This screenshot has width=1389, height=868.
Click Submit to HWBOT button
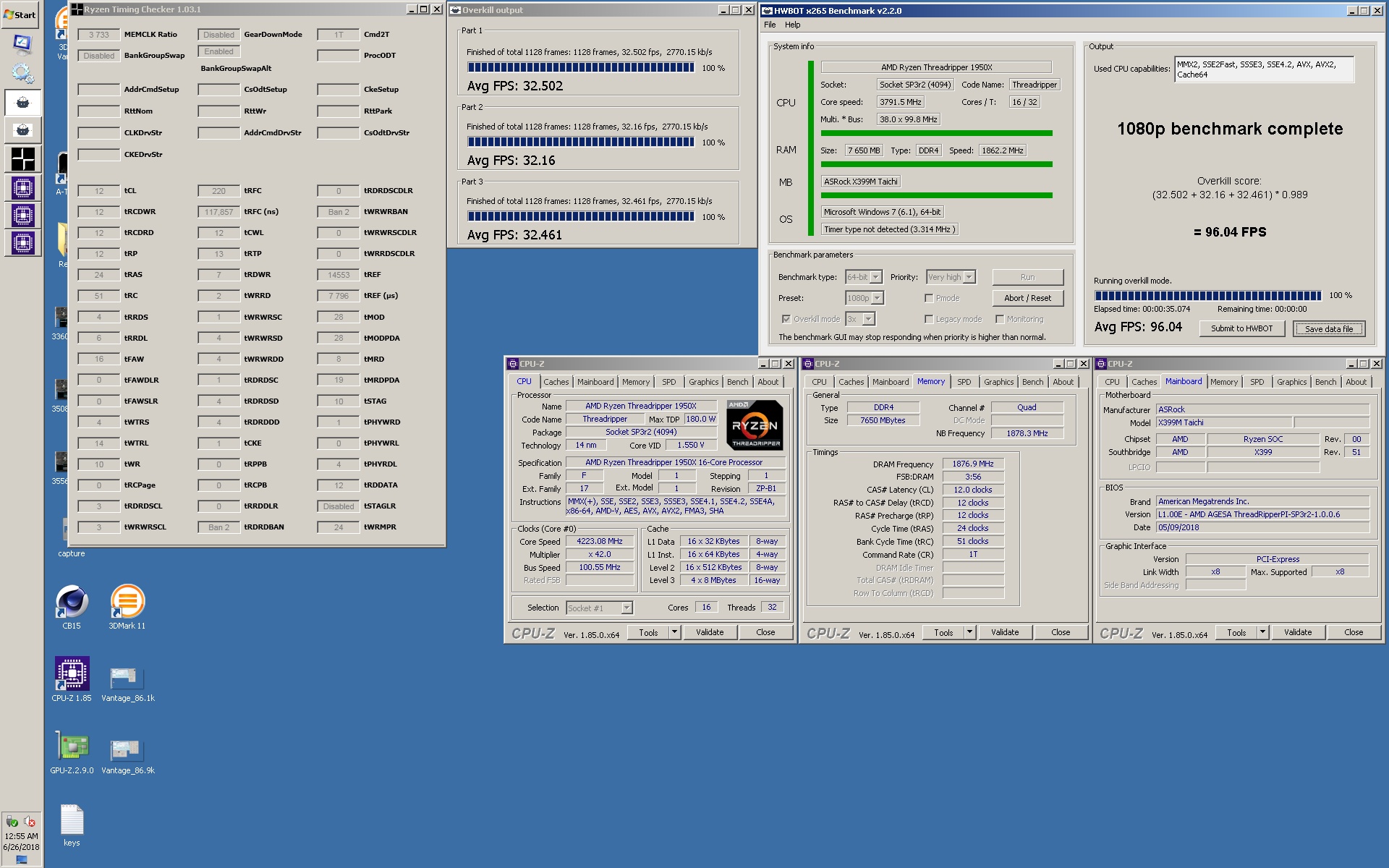click(x=1242, y=328)
